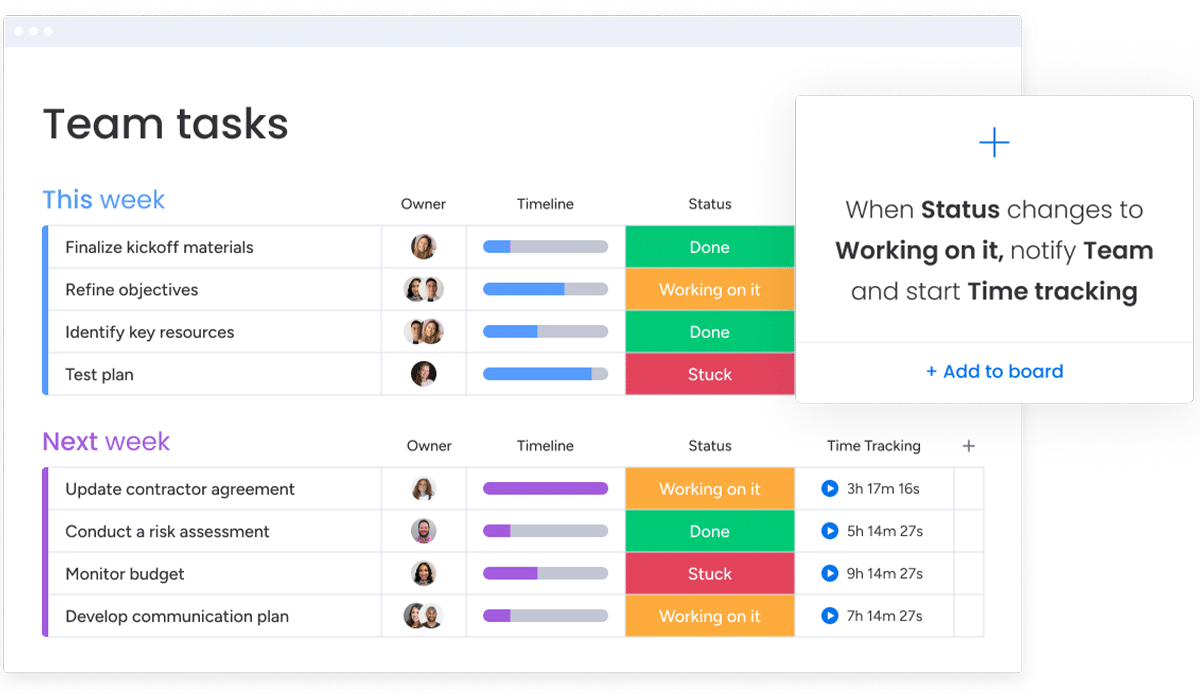
Task: Click play icon on Conduct a risk assessment timer
Action: (x=829, y=531)
